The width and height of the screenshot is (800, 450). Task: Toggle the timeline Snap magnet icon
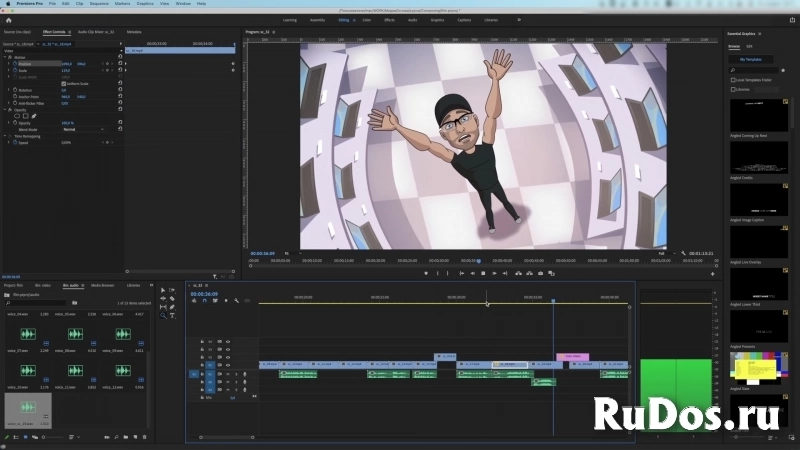(x=205, y=301)
